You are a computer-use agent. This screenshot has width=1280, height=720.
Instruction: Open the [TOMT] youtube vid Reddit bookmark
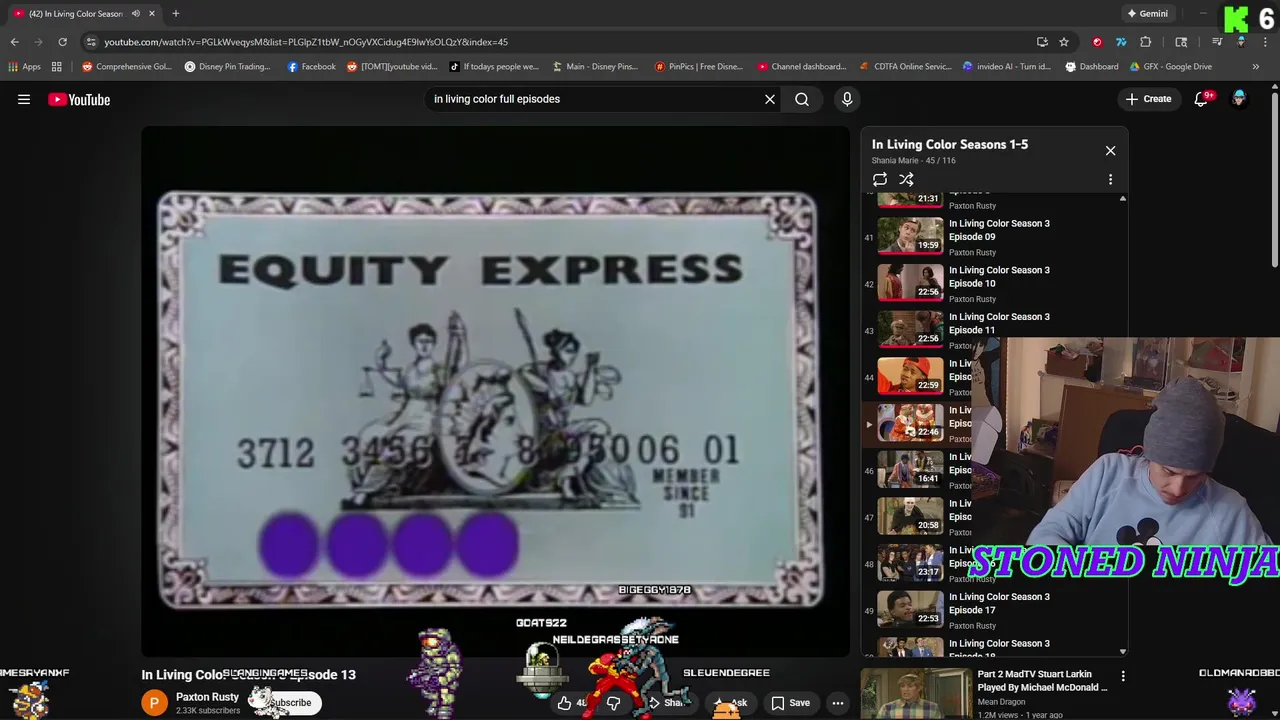click(391, 67)
